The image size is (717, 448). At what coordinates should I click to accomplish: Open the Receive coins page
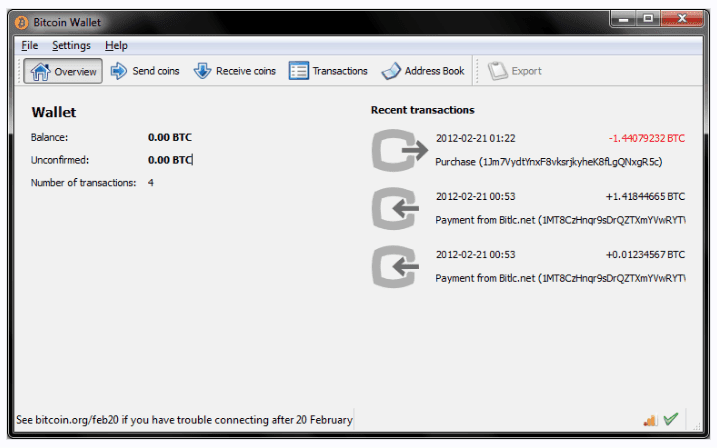234,71
